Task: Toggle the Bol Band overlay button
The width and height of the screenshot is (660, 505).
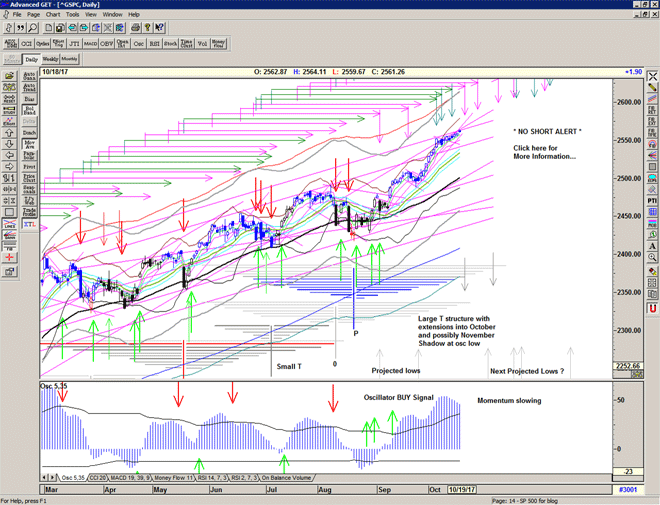Action: tap(29, 109)
